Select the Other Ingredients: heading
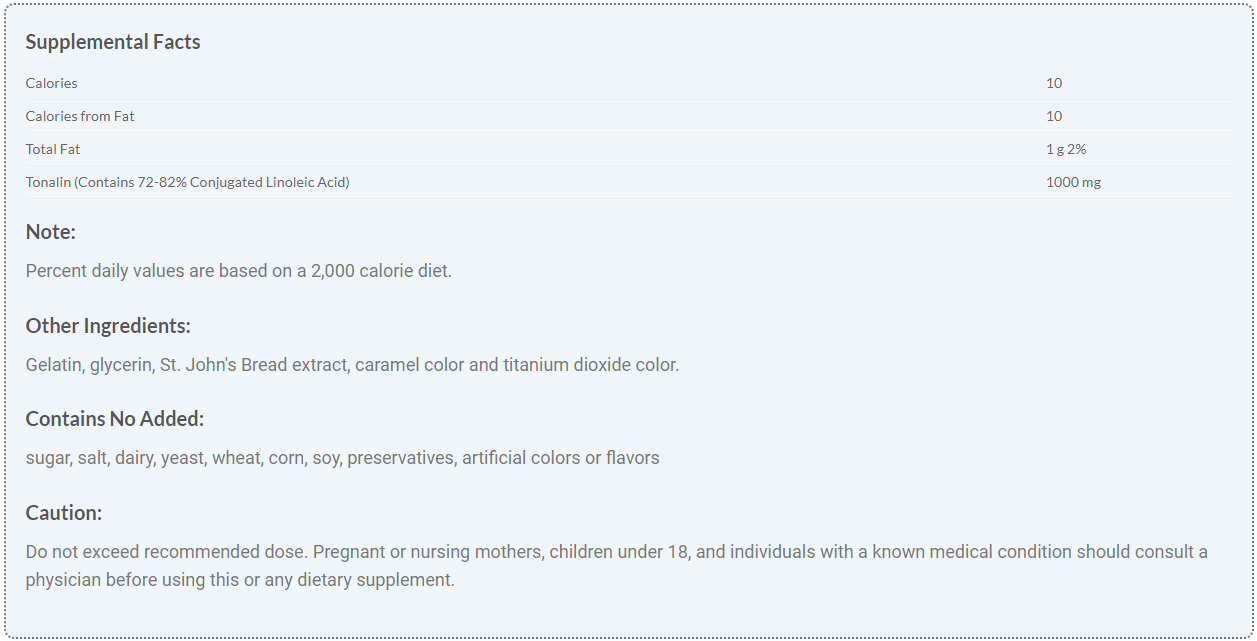The image size is (1257, 641). click(x=108, y=326)
